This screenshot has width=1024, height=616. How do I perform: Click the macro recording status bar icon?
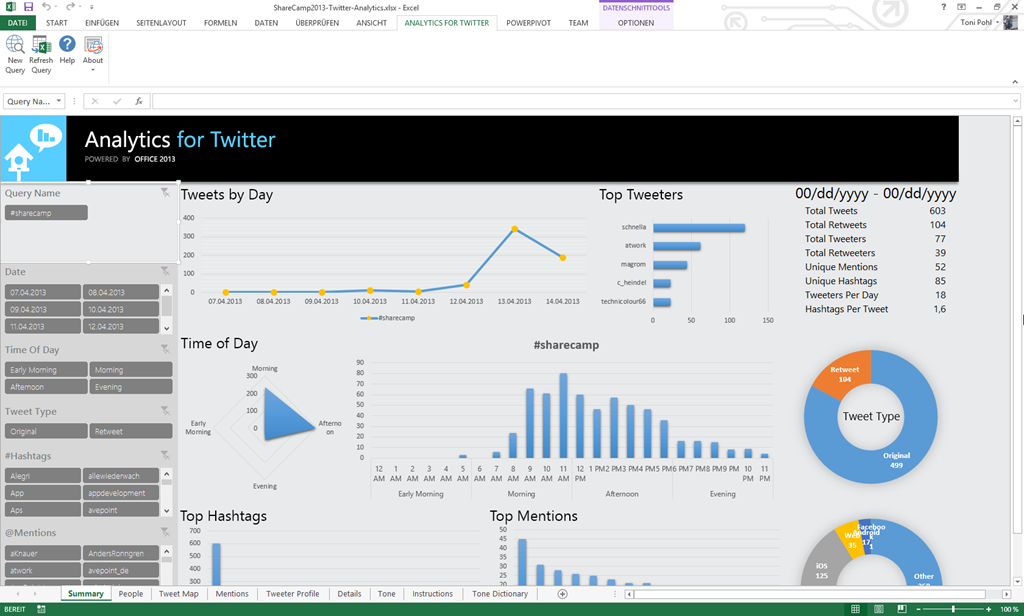pyautogui.click(x=41, y=609)
